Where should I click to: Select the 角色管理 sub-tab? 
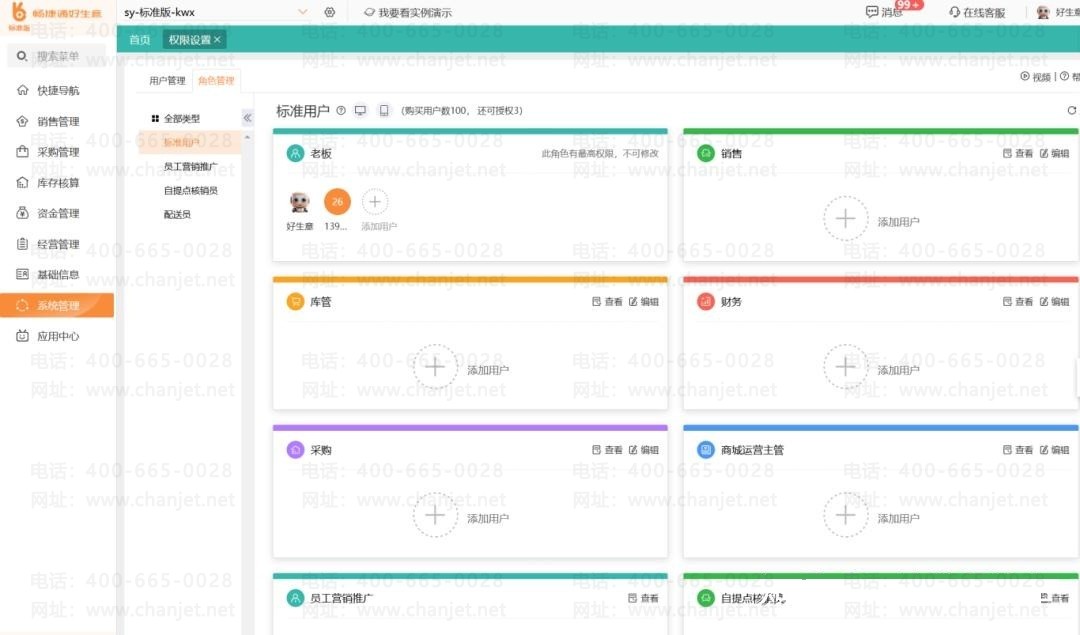[x=216, y=81]
